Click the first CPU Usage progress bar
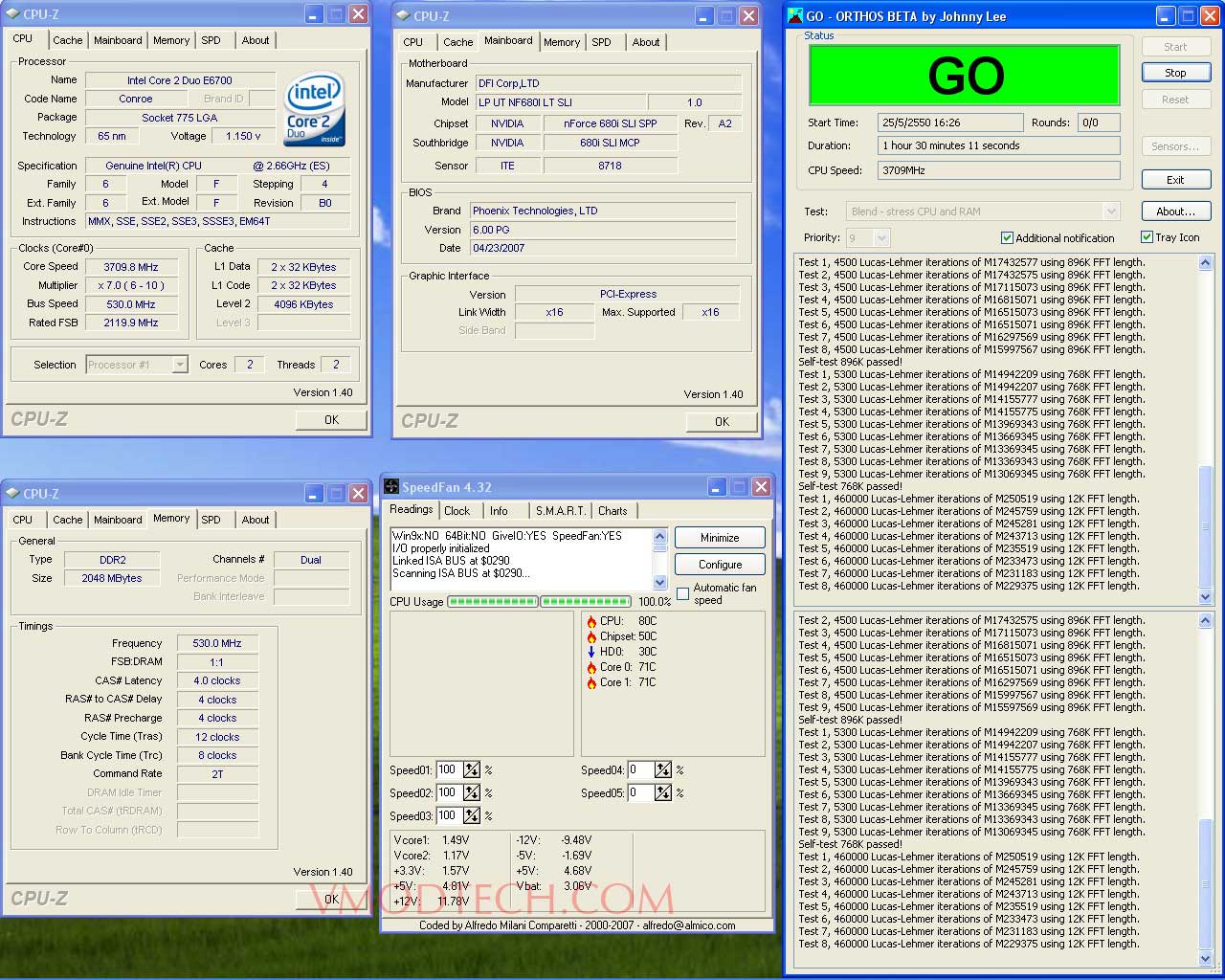Viewport: 1225px width, 980px height. pyautogui.click(x=492, y=602)
